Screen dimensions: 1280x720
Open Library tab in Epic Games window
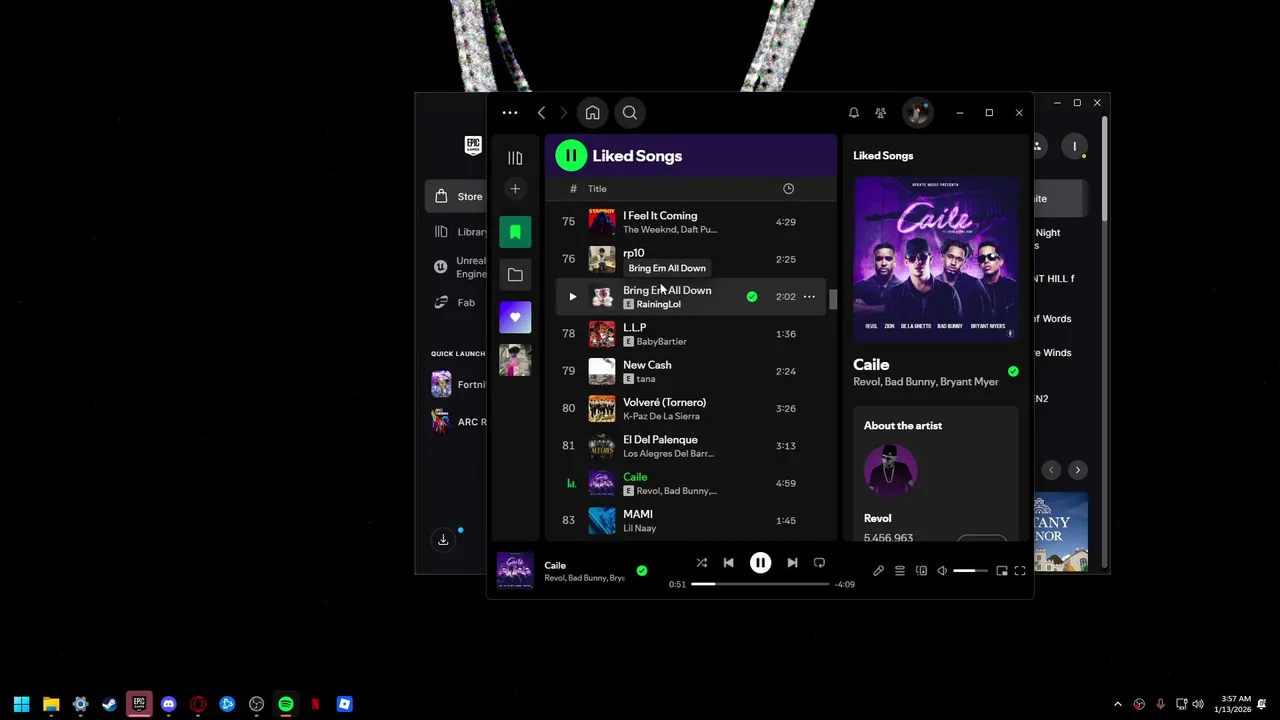click(x=461, y=232)
